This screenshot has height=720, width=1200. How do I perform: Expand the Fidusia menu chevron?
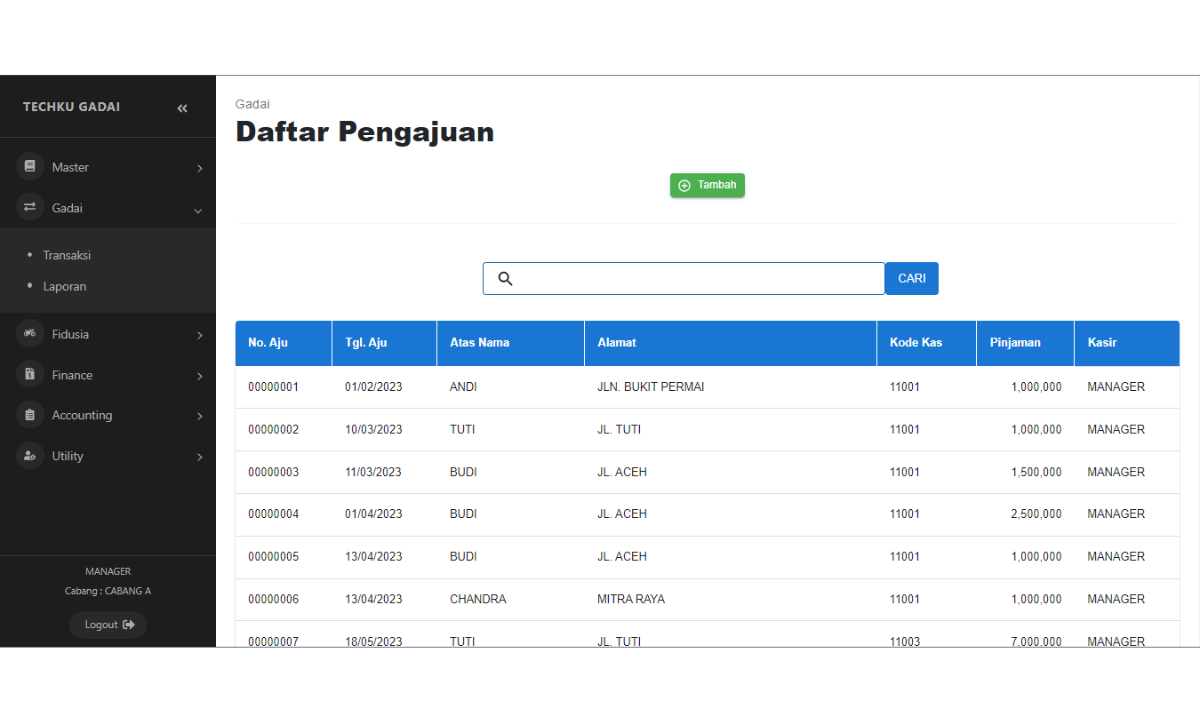coord(199,335)
